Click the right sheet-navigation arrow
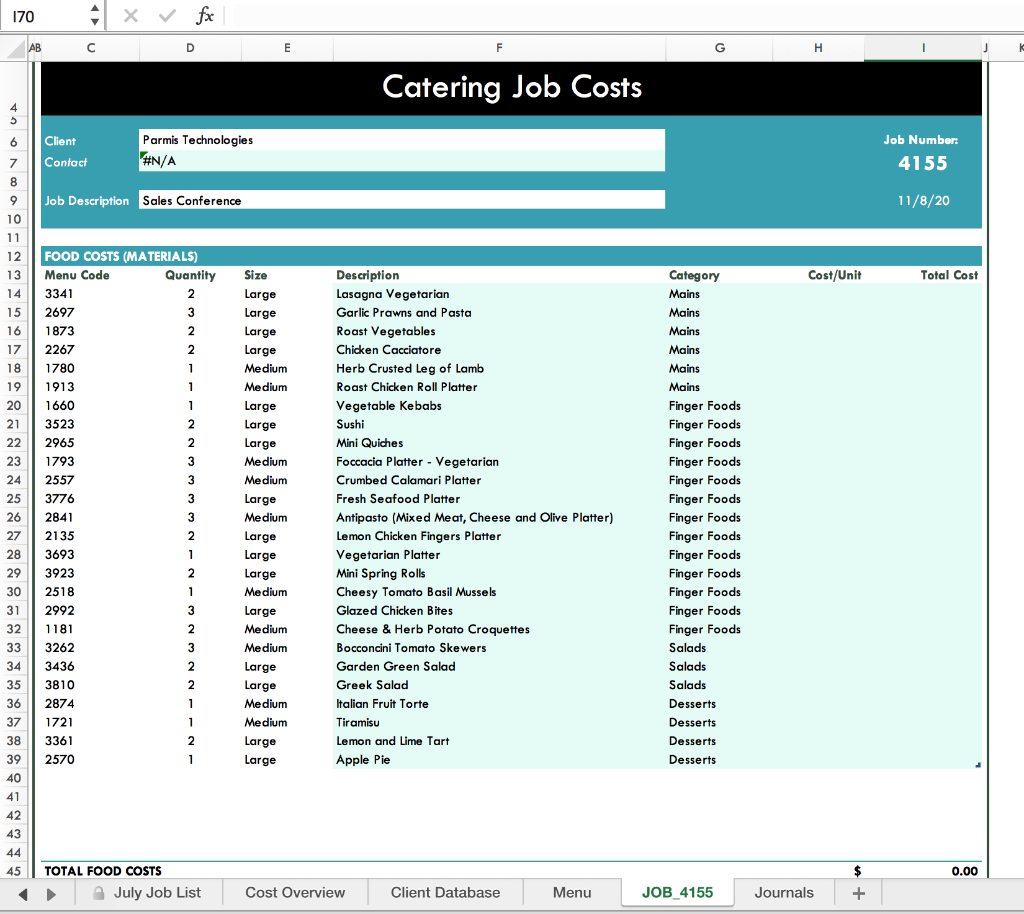The image size is (1024, 914). [52, 893]
